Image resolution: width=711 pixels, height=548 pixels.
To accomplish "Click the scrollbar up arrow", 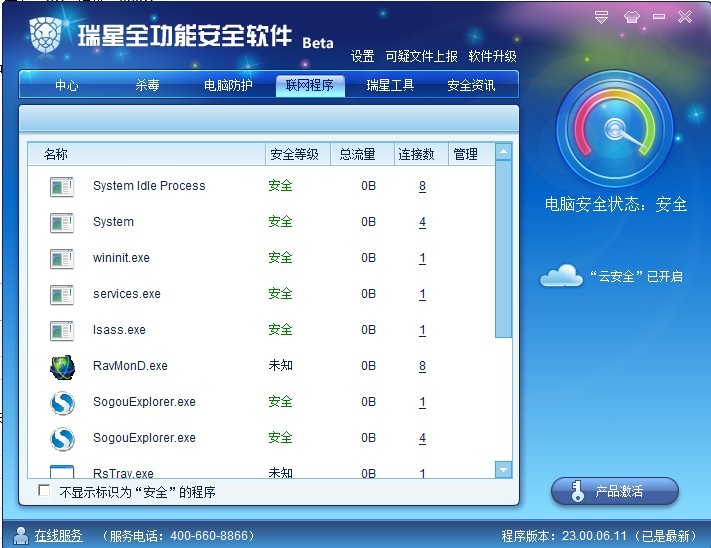I will (503, 151).
